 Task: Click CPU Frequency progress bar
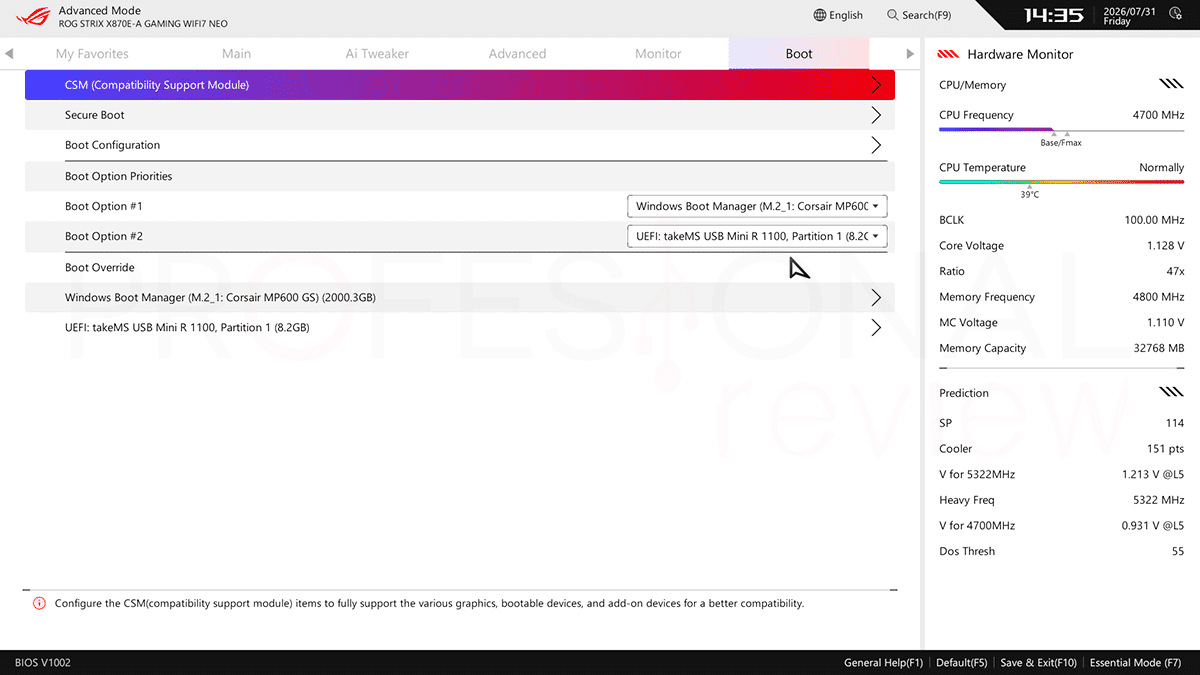click(1061, 130)
